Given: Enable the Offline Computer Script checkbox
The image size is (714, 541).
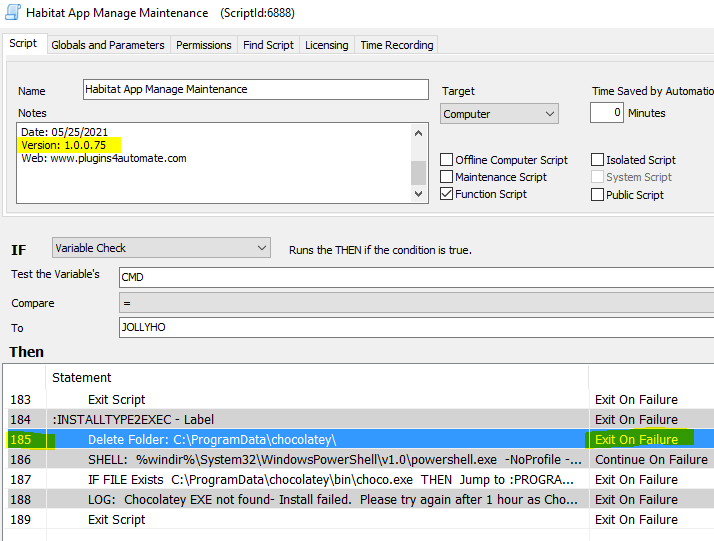Looking at the screenshot, I should [447, 160].
